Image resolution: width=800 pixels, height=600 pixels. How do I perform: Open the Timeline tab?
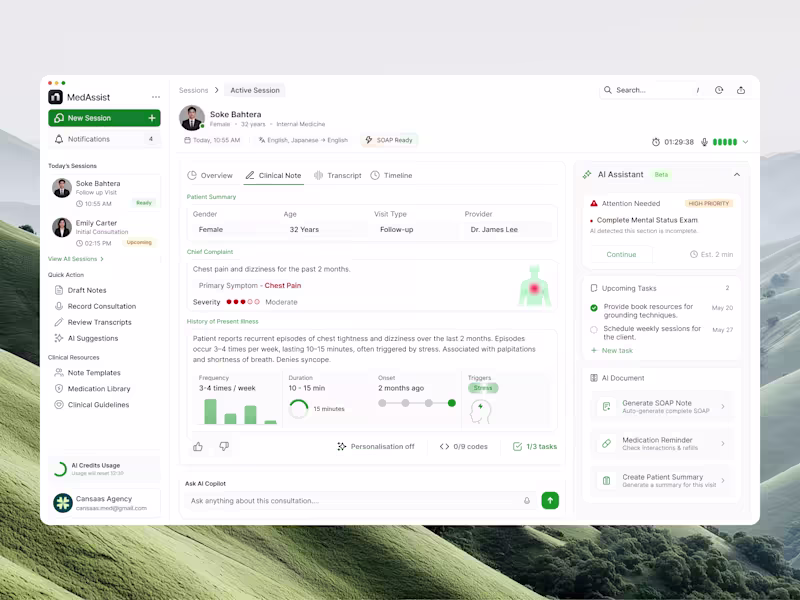coord(391,175)
